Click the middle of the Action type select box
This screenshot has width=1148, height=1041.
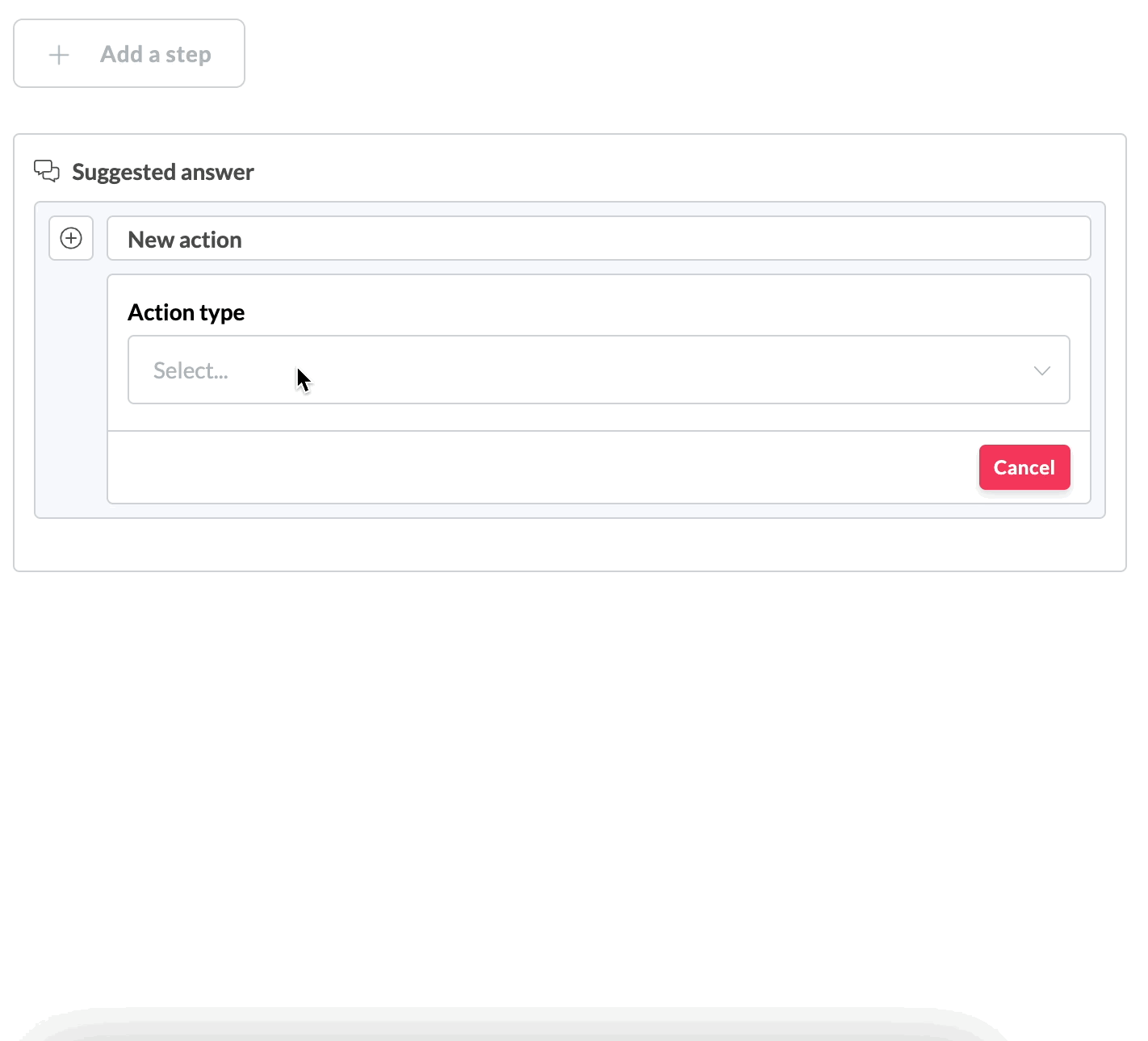point(599,370)
